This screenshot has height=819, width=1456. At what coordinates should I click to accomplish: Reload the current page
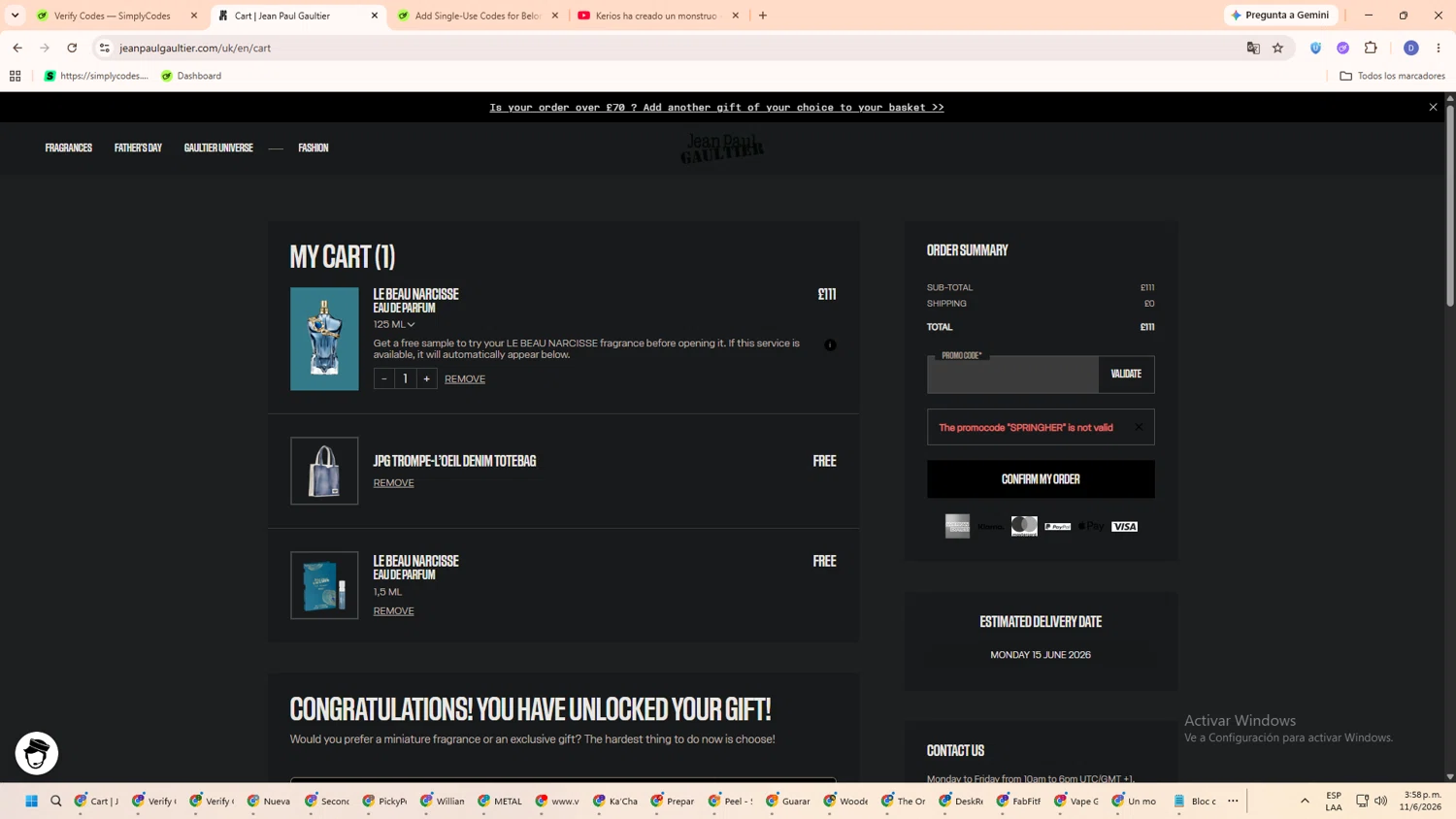(x=72, y=48)
